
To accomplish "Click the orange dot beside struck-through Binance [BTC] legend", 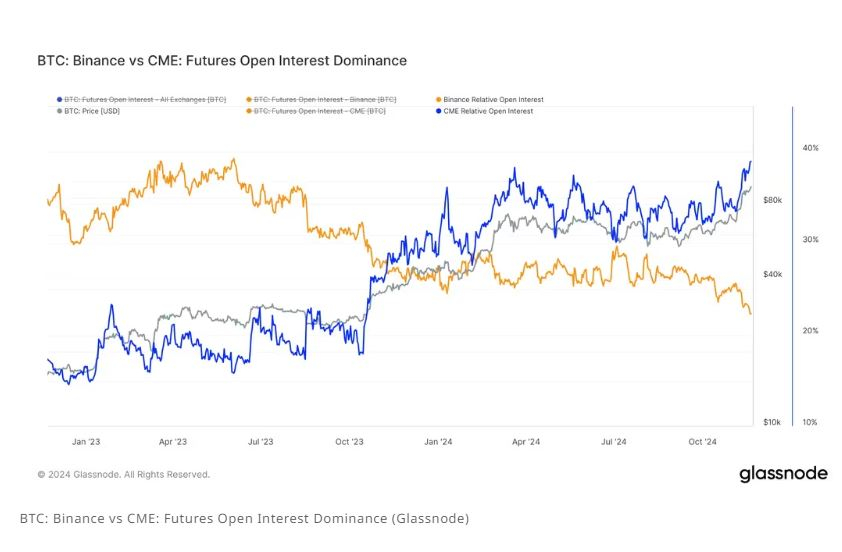I will pyautogui.click(x=249, y=100).
